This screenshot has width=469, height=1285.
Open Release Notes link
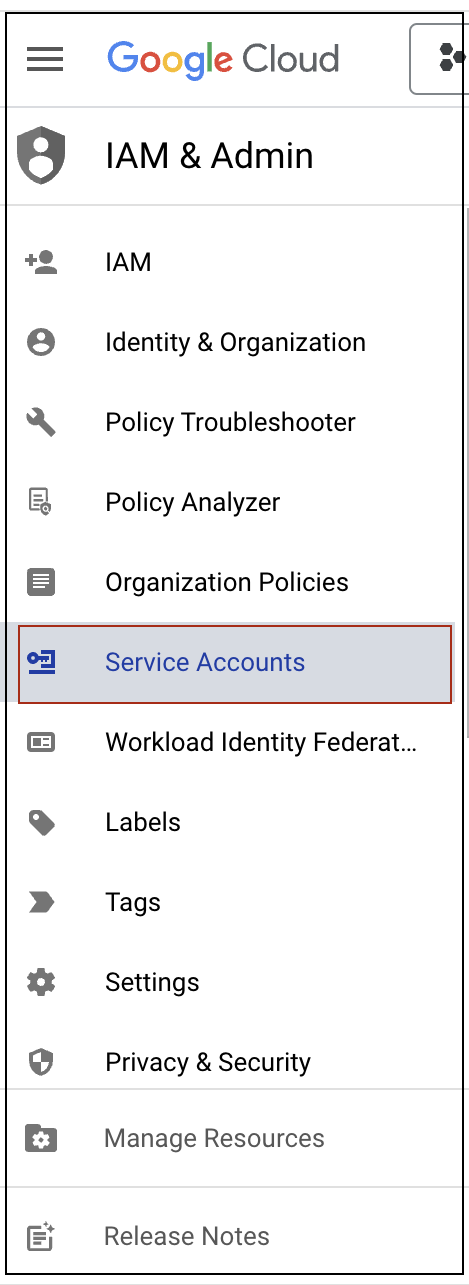(x=187, y=1236)
